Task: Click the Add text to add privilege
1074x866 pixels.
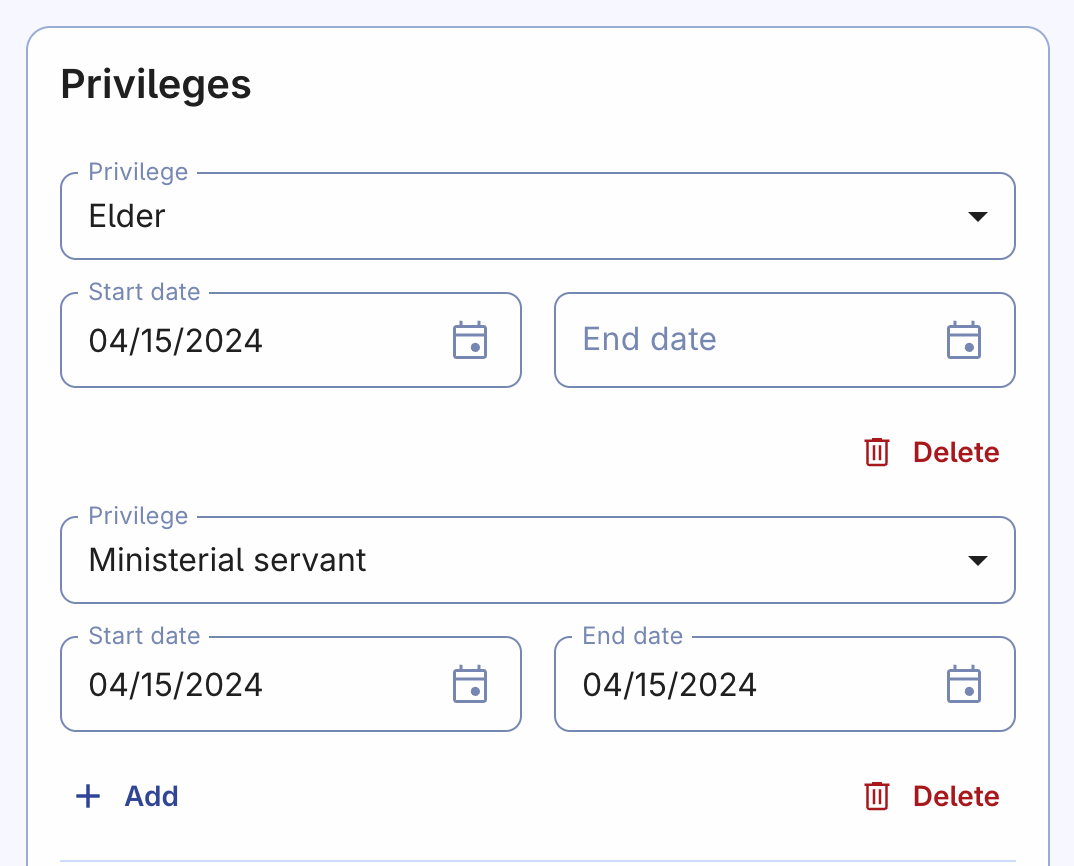Action: pos(151,796)
